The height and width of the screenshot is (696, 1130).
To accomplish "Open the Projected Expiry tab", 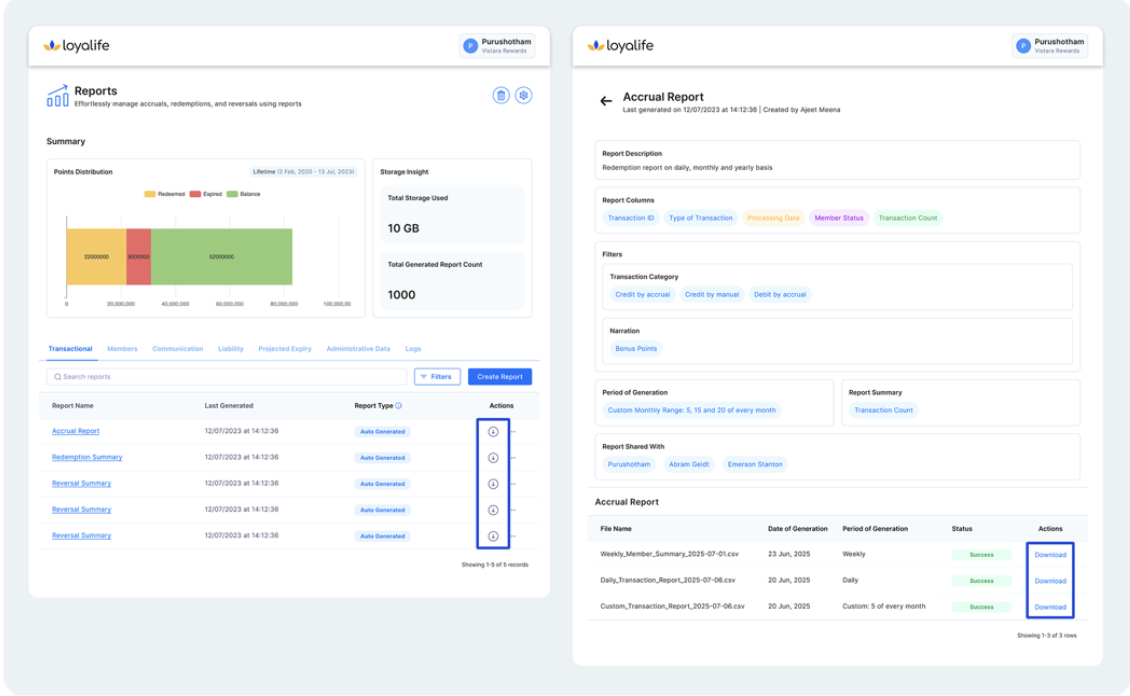I will pos(285,349).
